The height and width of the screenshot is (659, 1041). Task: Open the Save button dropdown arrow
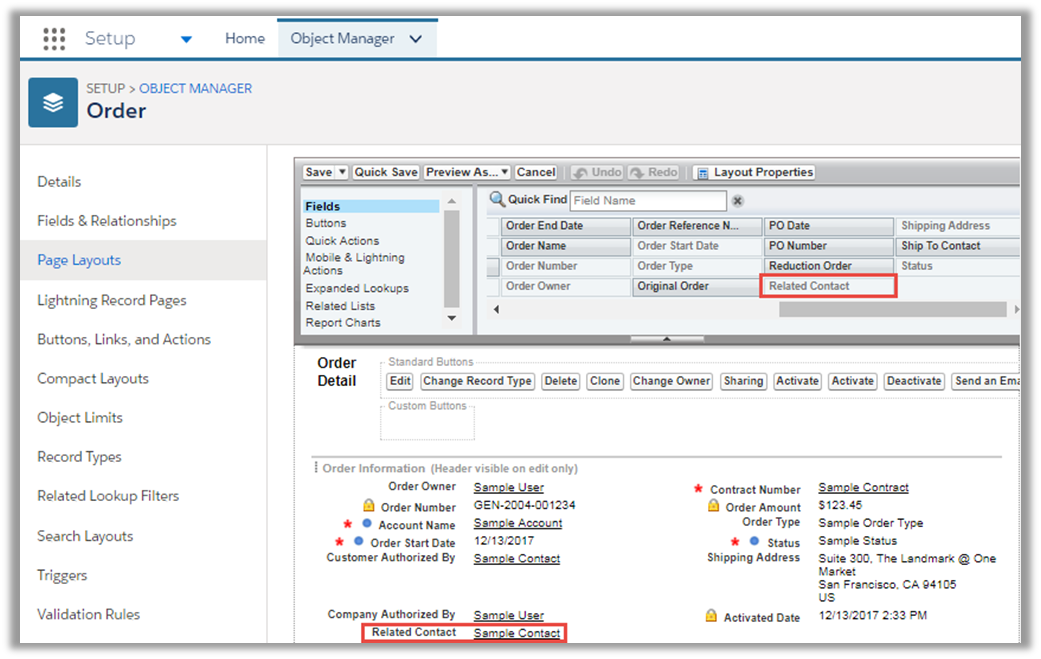pos(343,172)
